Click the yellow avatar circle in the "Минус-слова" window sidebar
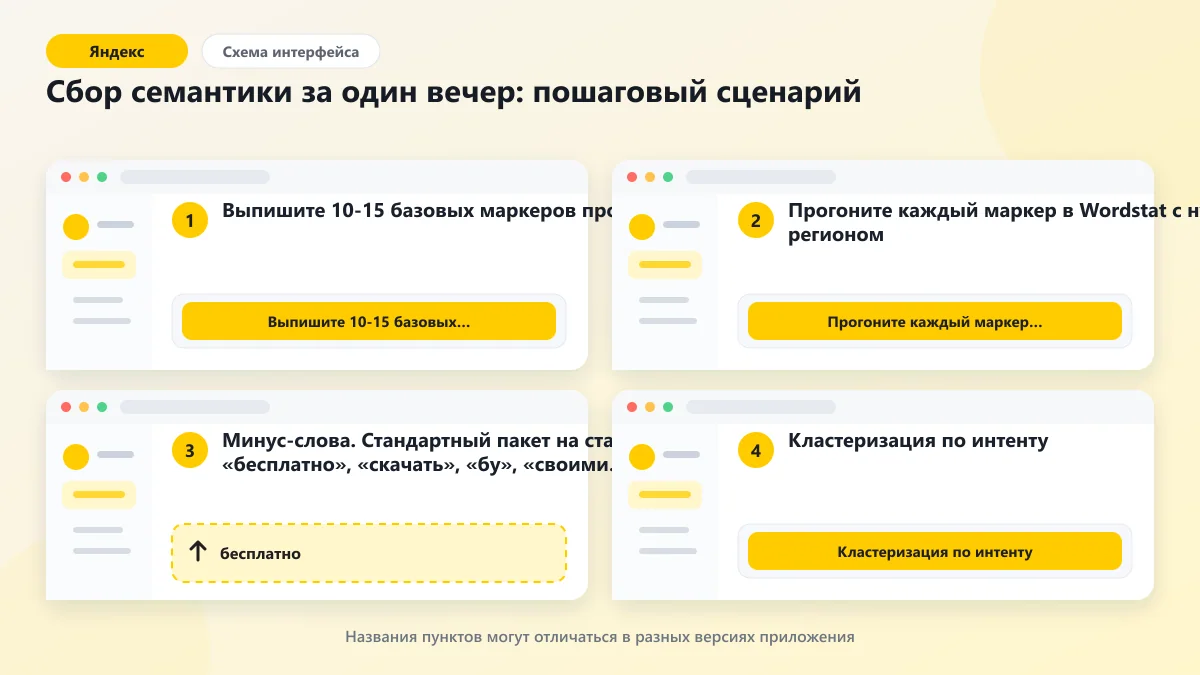 76,457
